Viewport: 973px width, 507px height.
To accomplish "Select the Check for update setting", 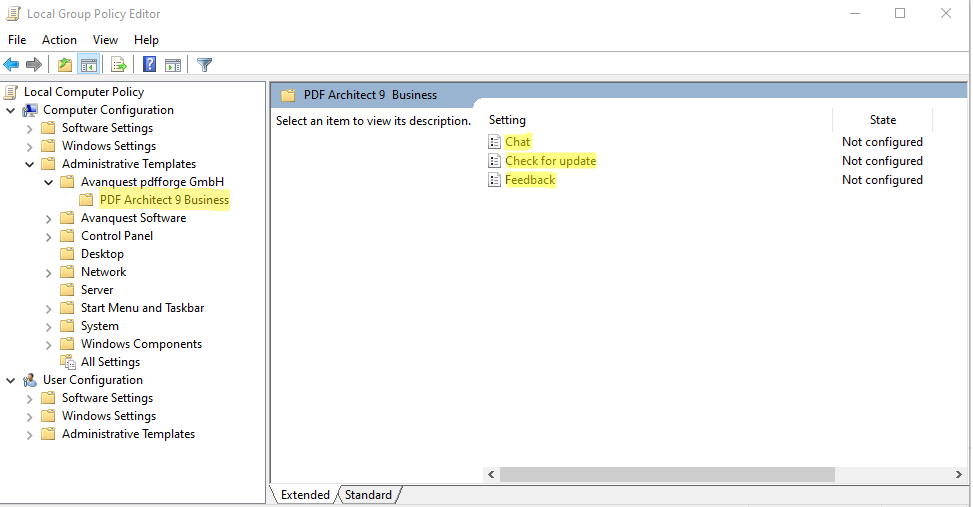I will (x=550, y=161).
